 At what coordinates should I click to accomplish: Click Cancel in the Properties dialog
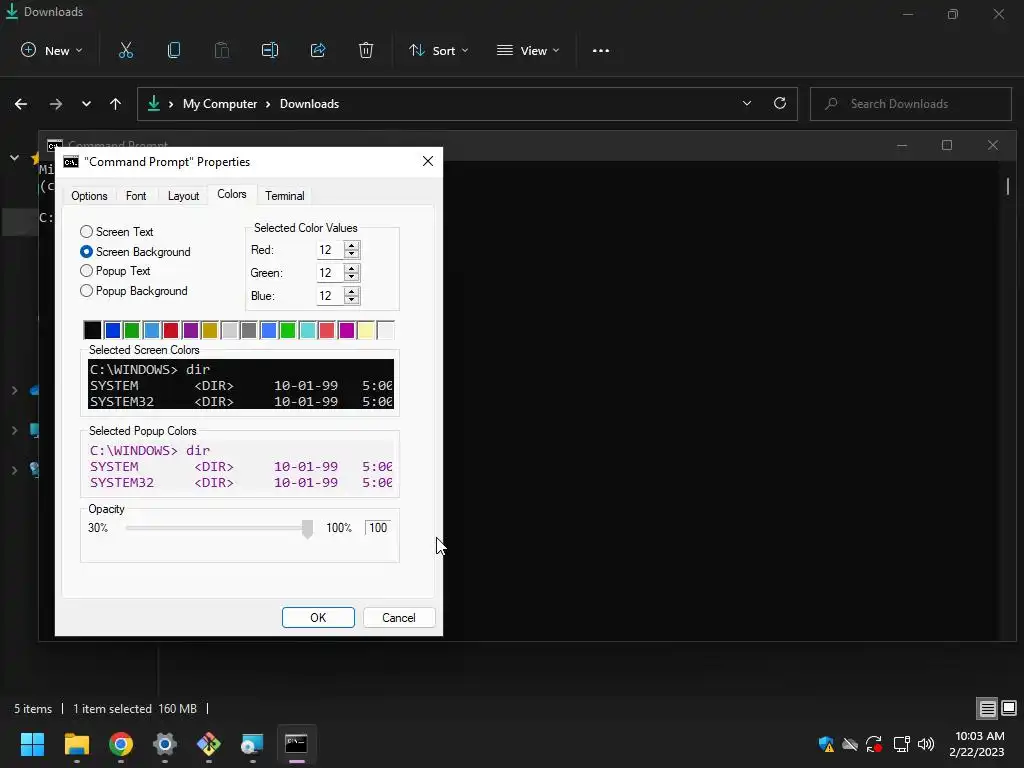(398, 618)
